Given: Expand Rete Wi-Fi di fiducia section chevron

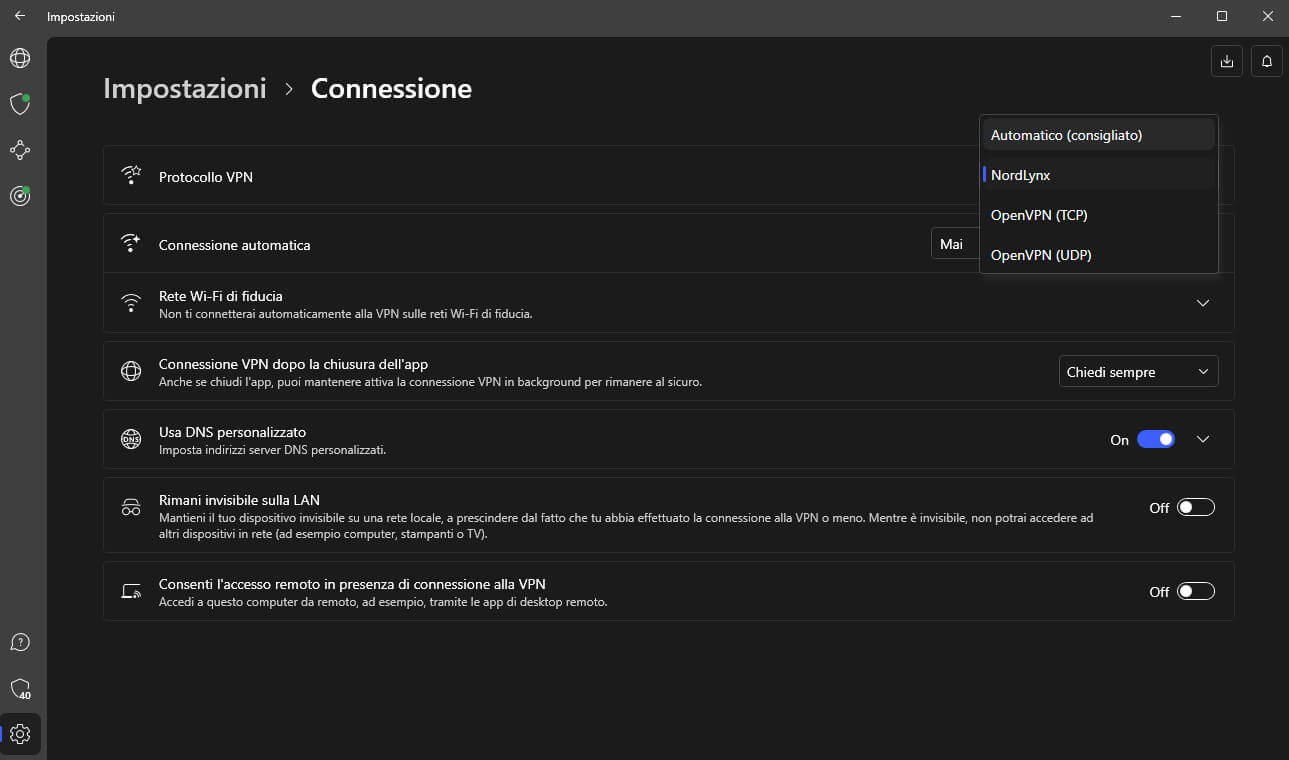Looking at the screenshot, I should click(1203, 303).
